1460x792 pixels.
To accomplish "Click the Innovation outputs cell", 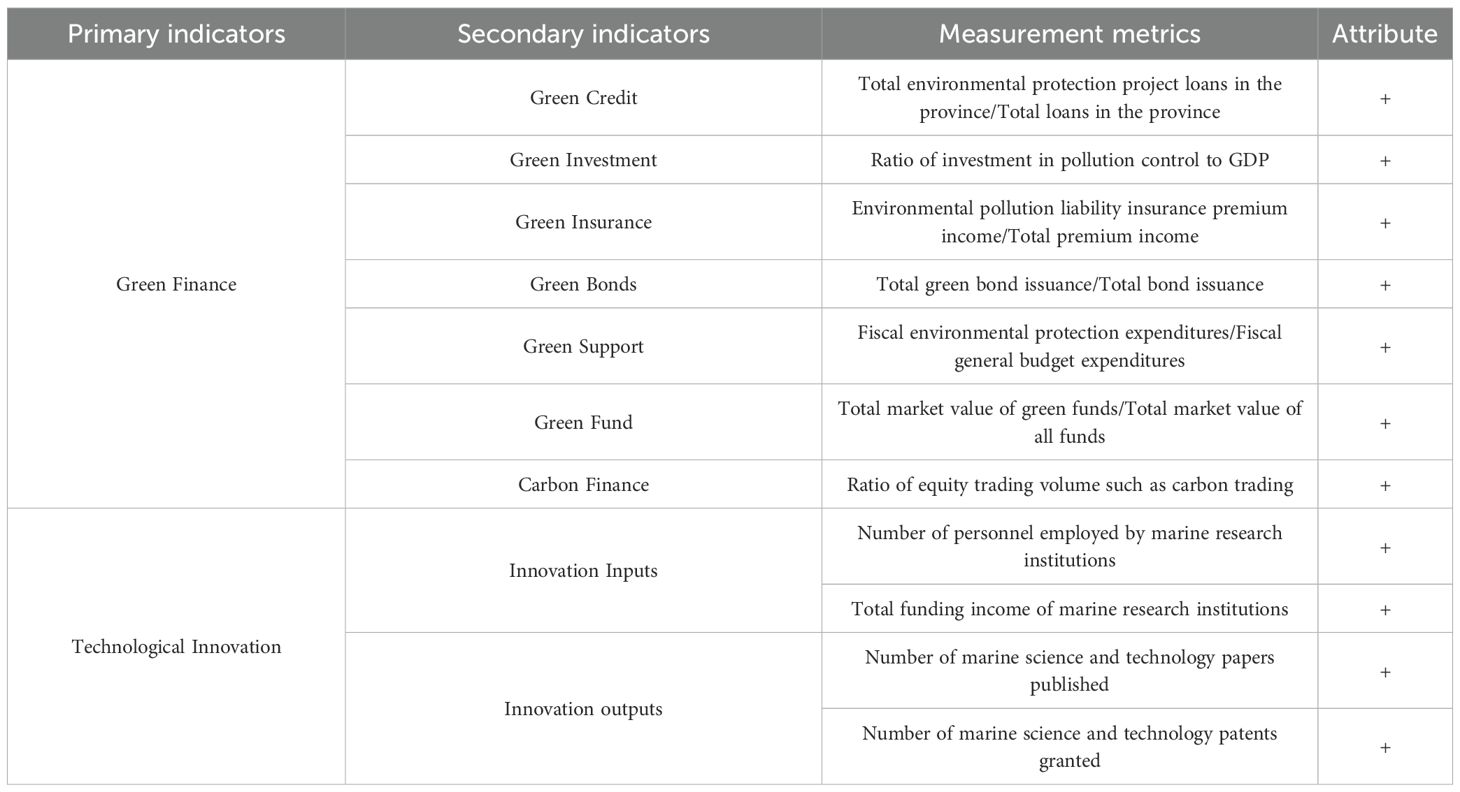I will point(583,709).
